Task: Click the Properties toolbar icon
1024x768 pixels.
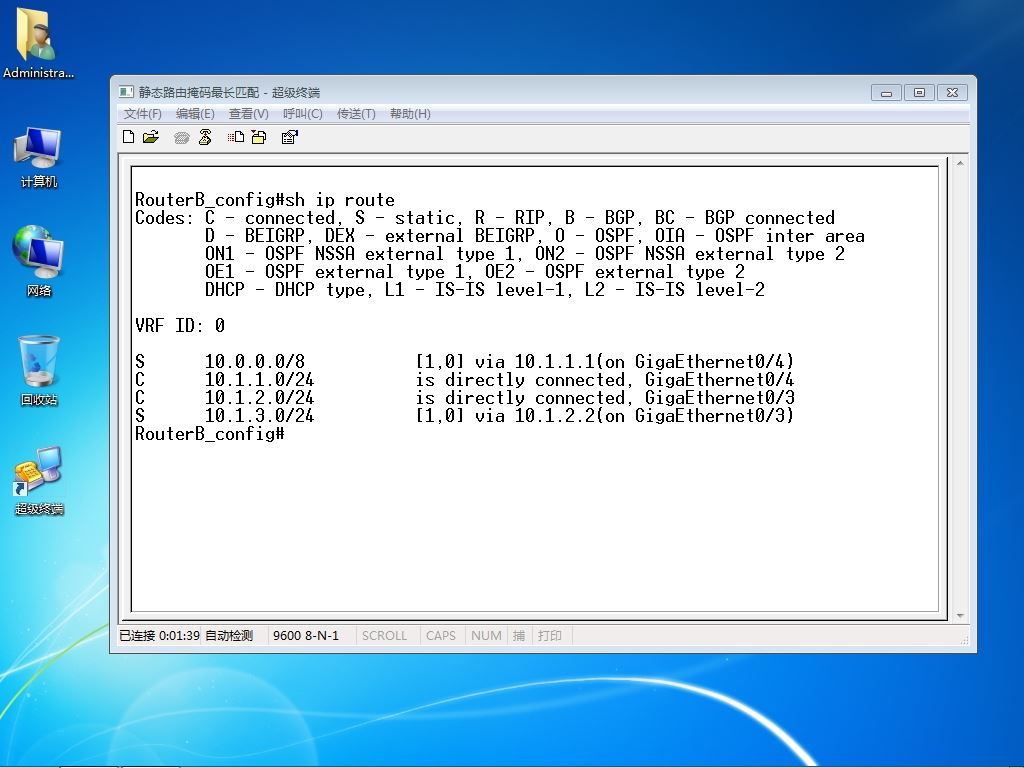Action: pos(289,136)
